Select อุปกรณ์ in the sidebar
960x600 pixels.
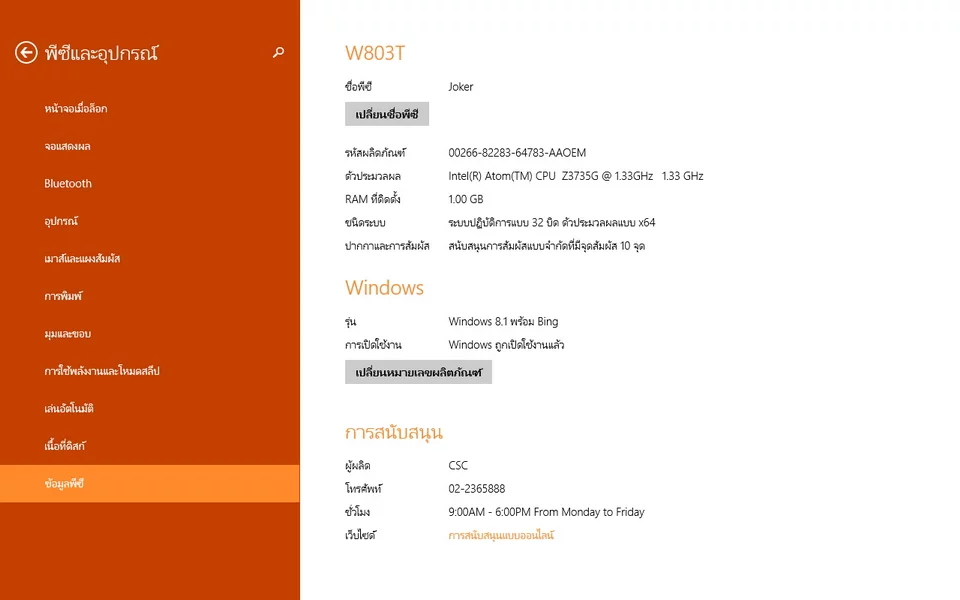[x=61, y=221]
